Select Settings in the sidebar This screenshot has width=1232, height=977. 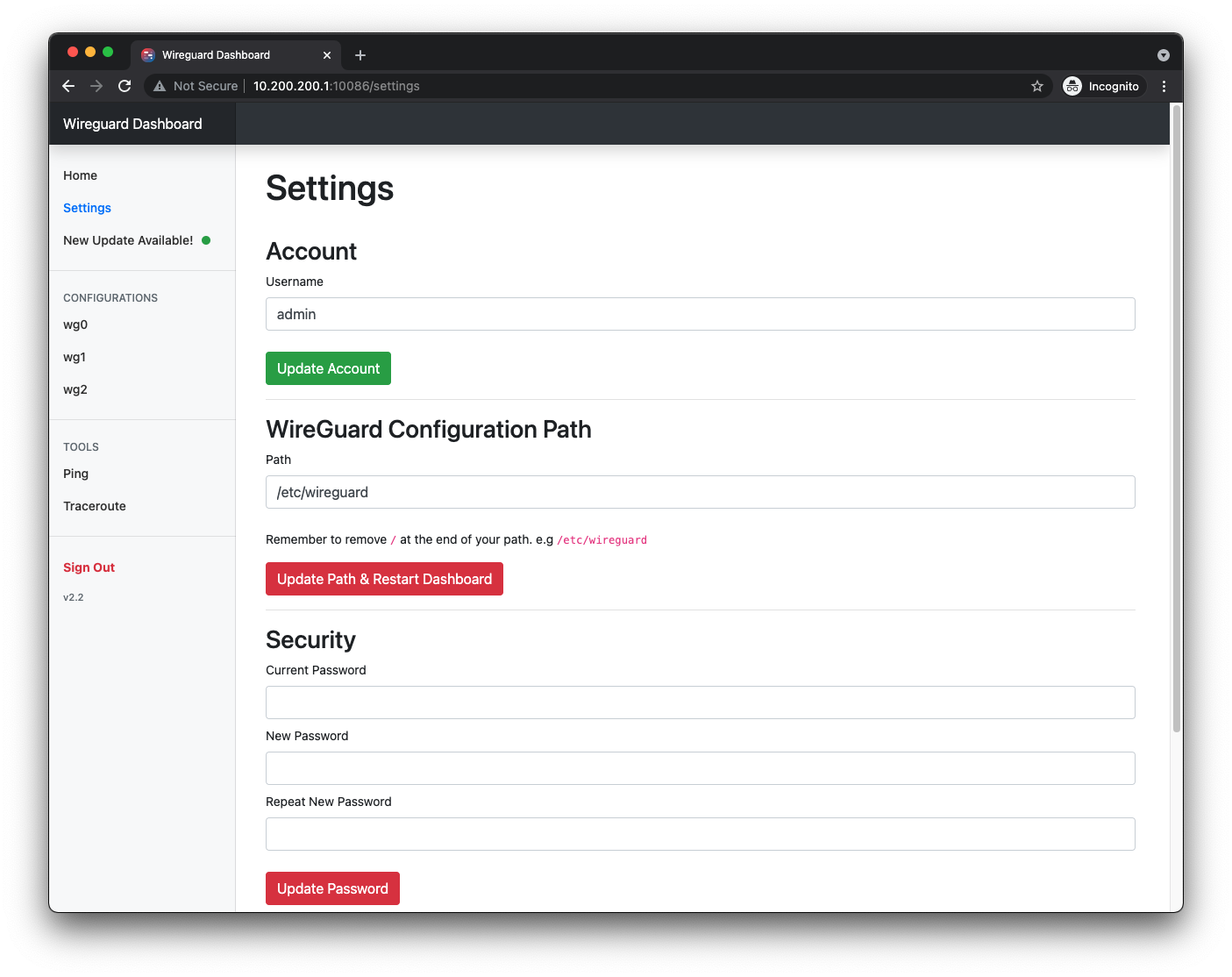[87, 208]
